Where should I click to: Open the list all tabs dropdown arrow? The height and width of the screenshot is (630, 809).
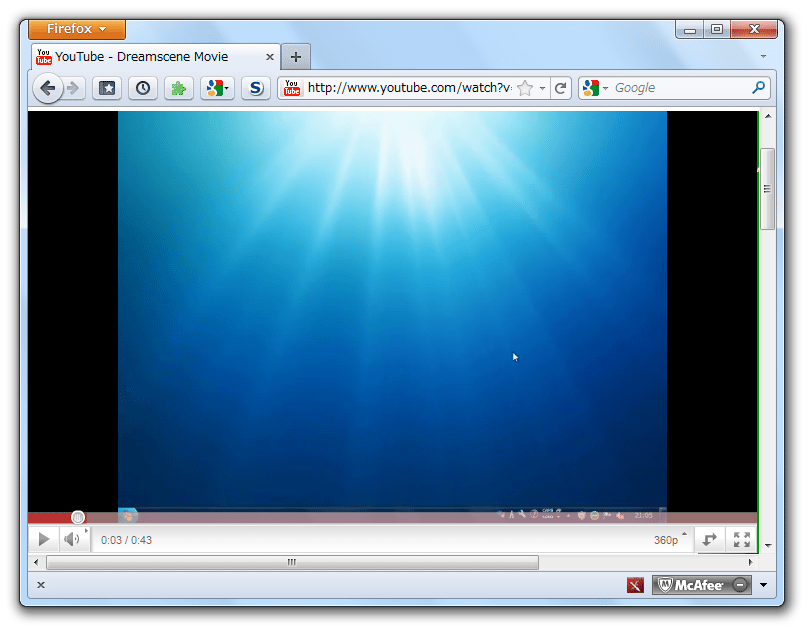coord(764,56)
